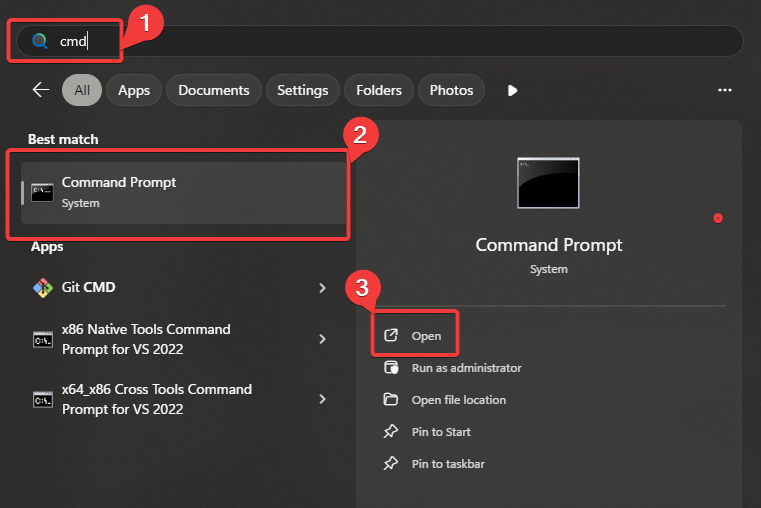Viewport: 761px width, 508px height.
Task: Click Open in the right panel
Action: pyautogui.click(x=426, y=336)
